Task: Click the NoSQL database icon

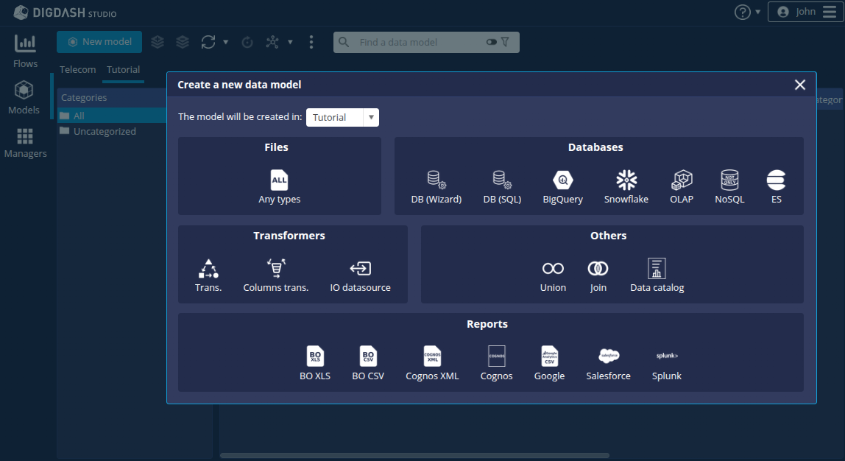Action: pos(730,186)
